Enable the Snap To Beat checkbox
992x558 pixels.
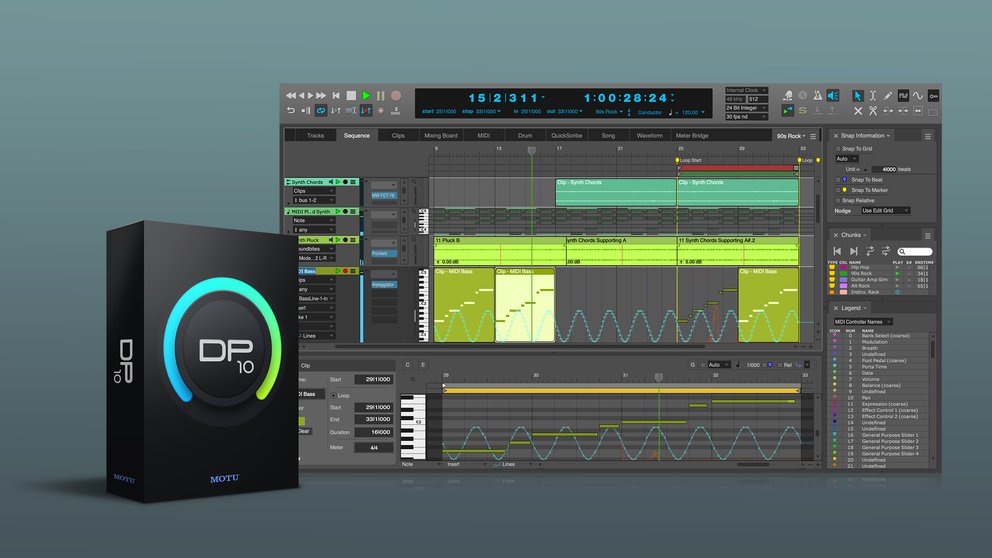pos(838,180)
